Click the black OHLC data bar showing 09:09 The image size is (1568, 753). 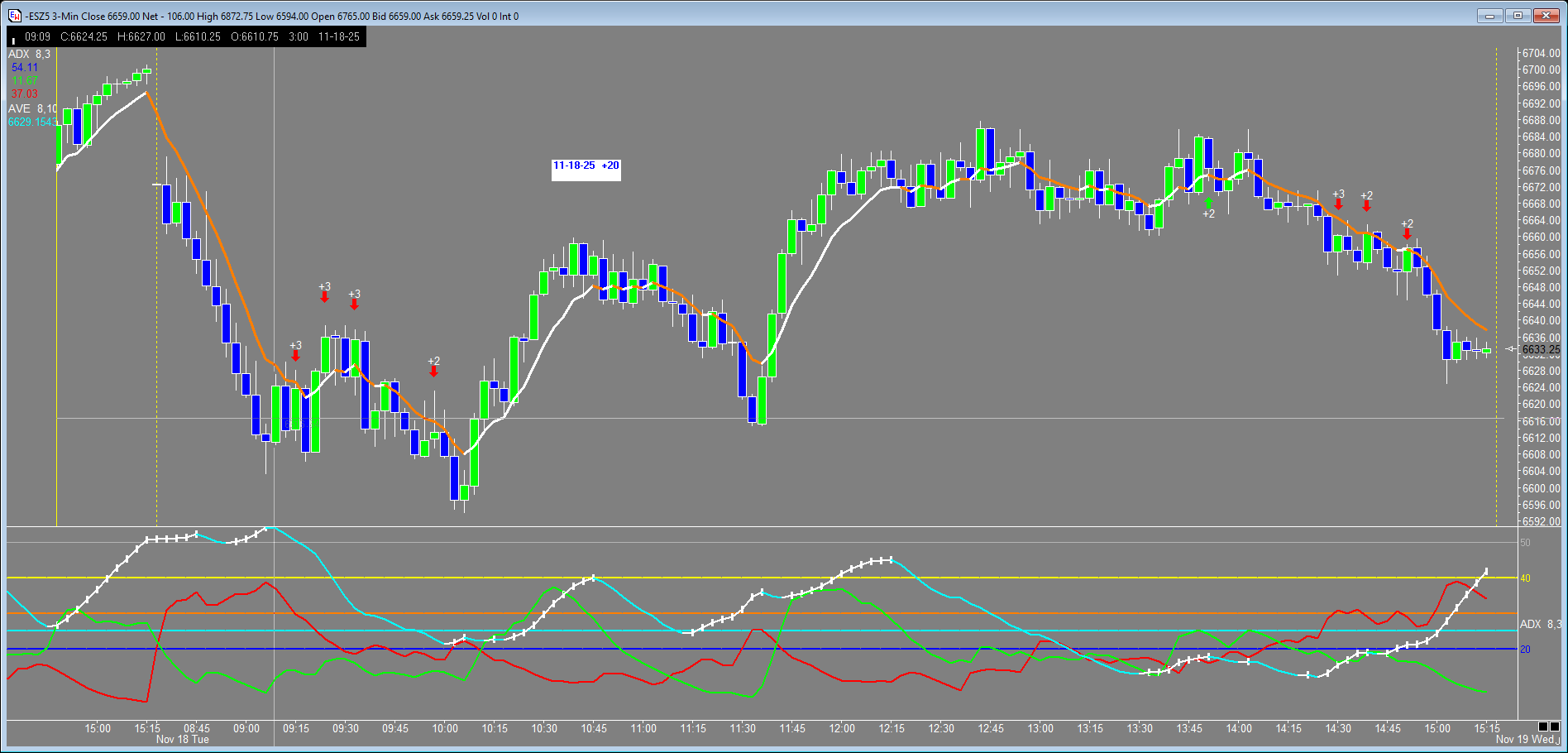click(186, 37)
